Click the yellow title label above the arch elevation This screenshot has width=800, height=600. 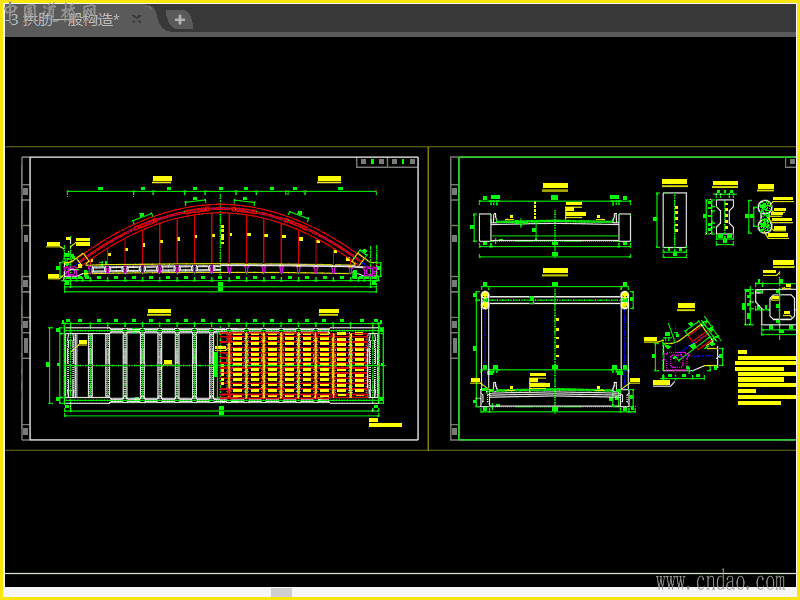(162, 180)
